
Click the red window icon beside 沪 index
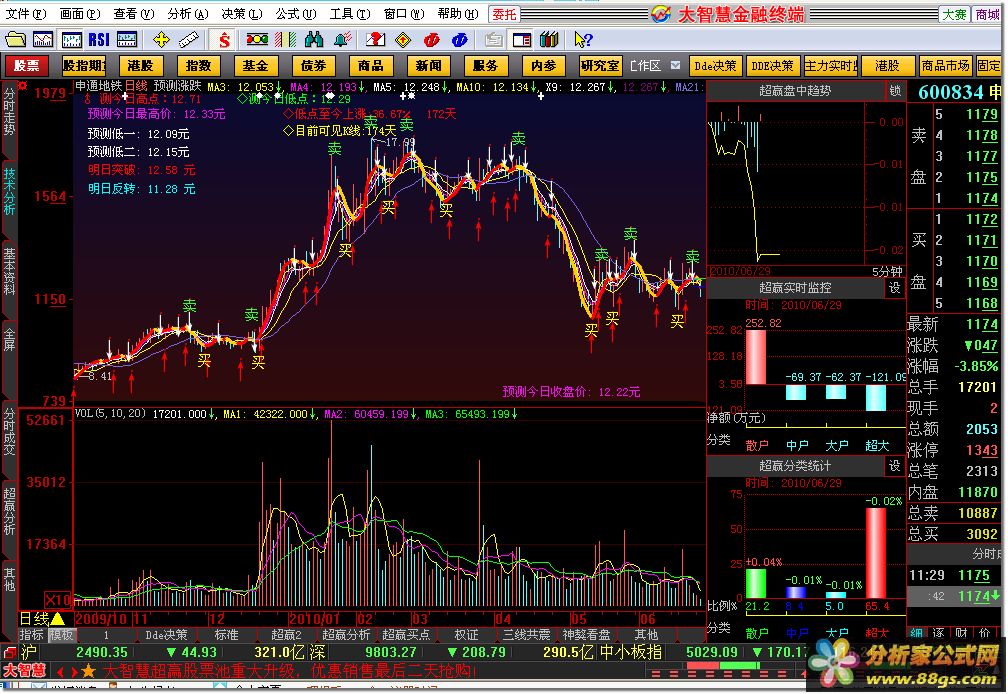click(9, 652)
